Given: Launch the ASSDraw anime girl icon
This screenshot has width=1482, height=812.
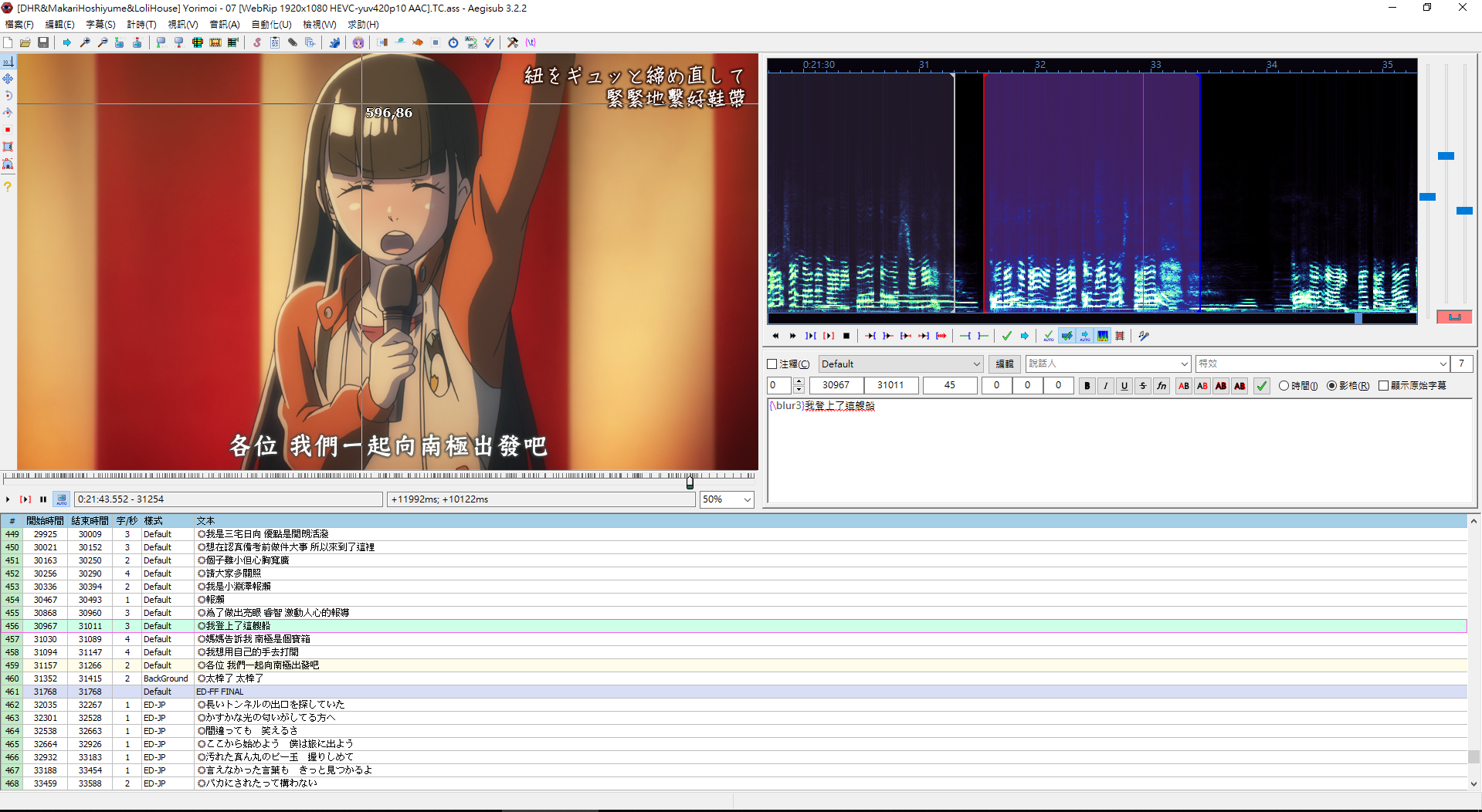Looking at the screenshot, I should click(x=358, y=42).
